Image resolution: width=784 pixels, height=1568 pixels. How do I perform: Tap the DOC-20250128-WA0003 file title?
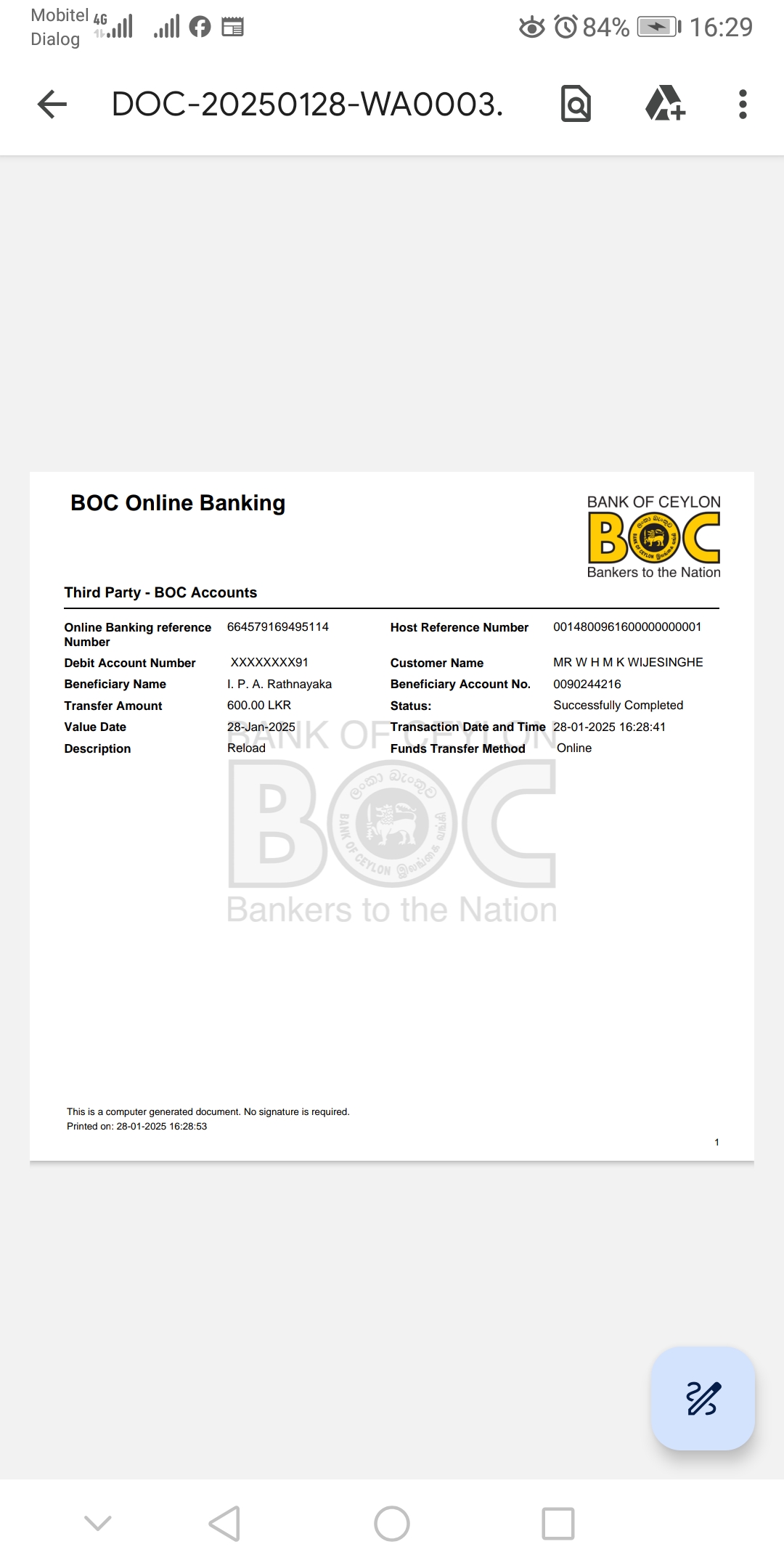click(307, 105)
